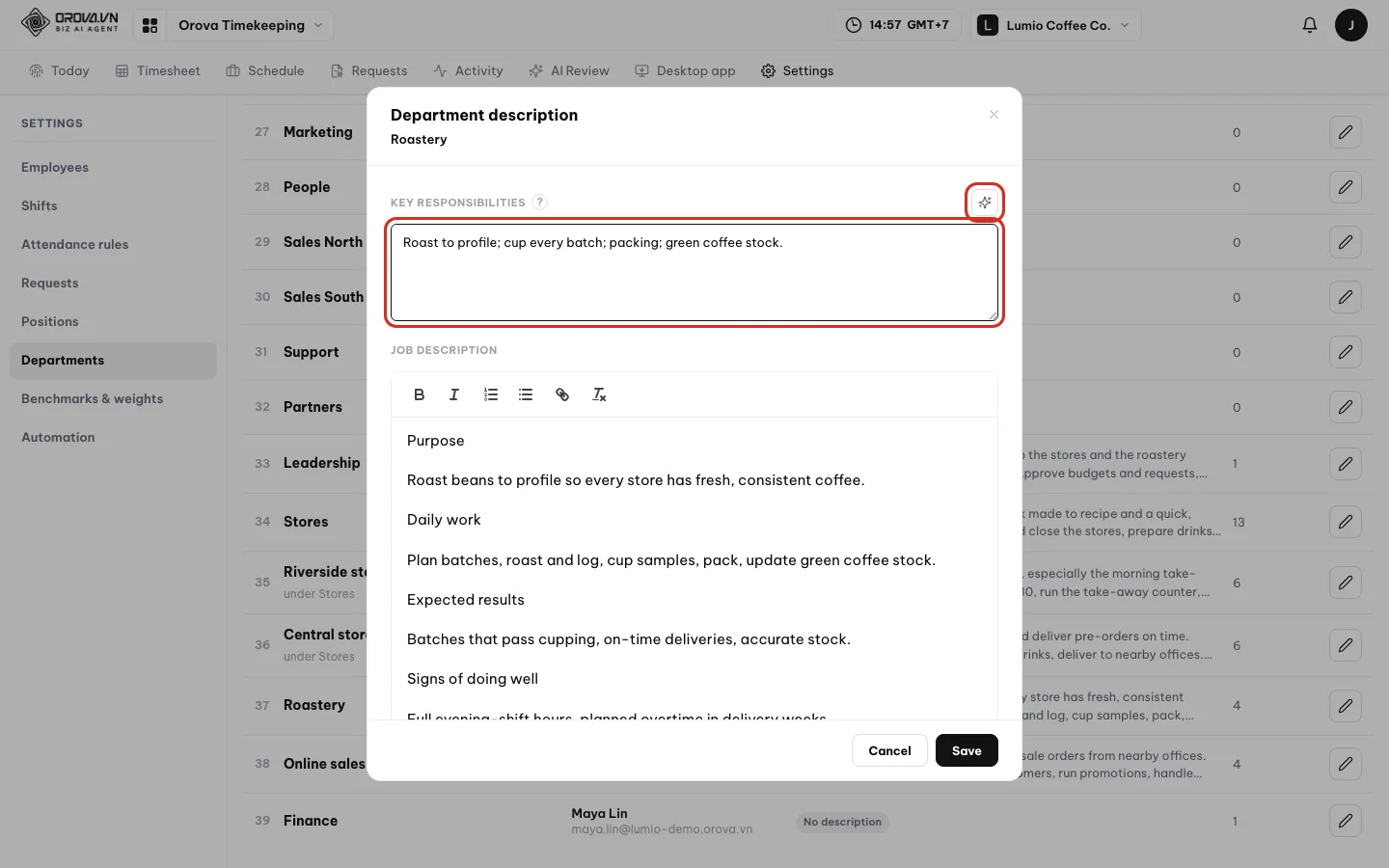1389x868 pixels.
Task: Open the notifications bell
Action: click(x=1309, y=25)
